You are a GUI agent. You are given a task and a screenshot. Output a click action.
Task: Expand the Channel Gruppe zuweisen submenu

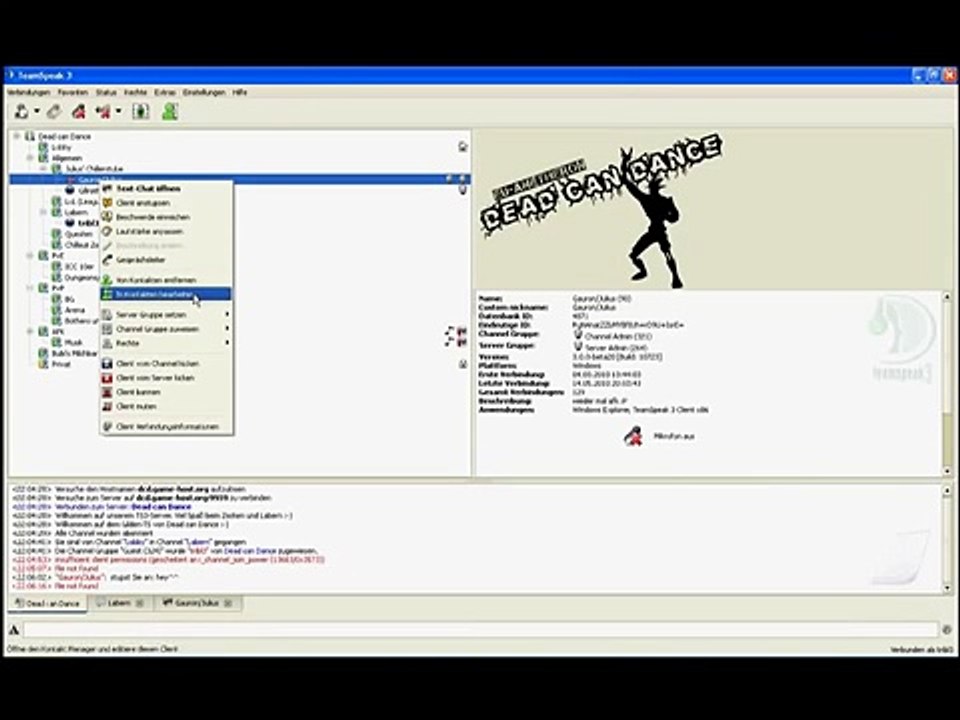[x=166, y=329]
